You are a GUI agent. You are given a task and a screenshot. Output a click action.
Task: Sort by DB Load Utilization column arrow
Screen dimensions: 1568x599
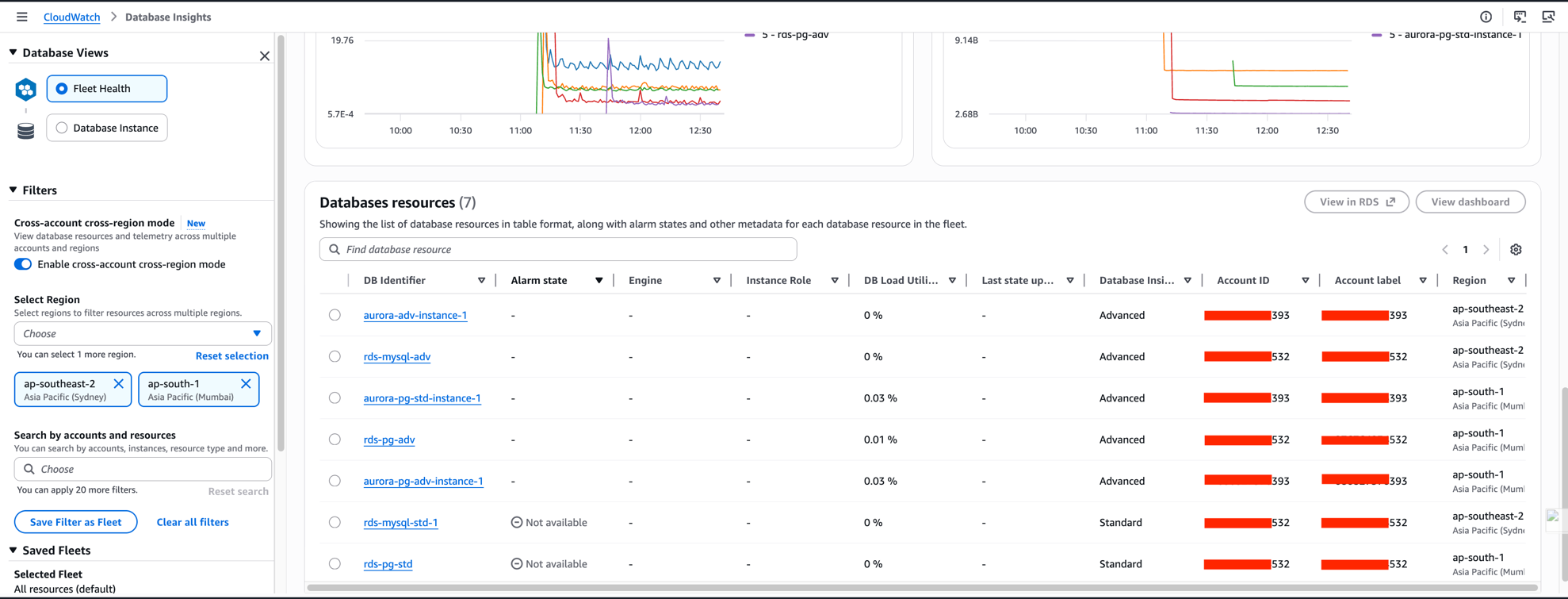point(952,280)
